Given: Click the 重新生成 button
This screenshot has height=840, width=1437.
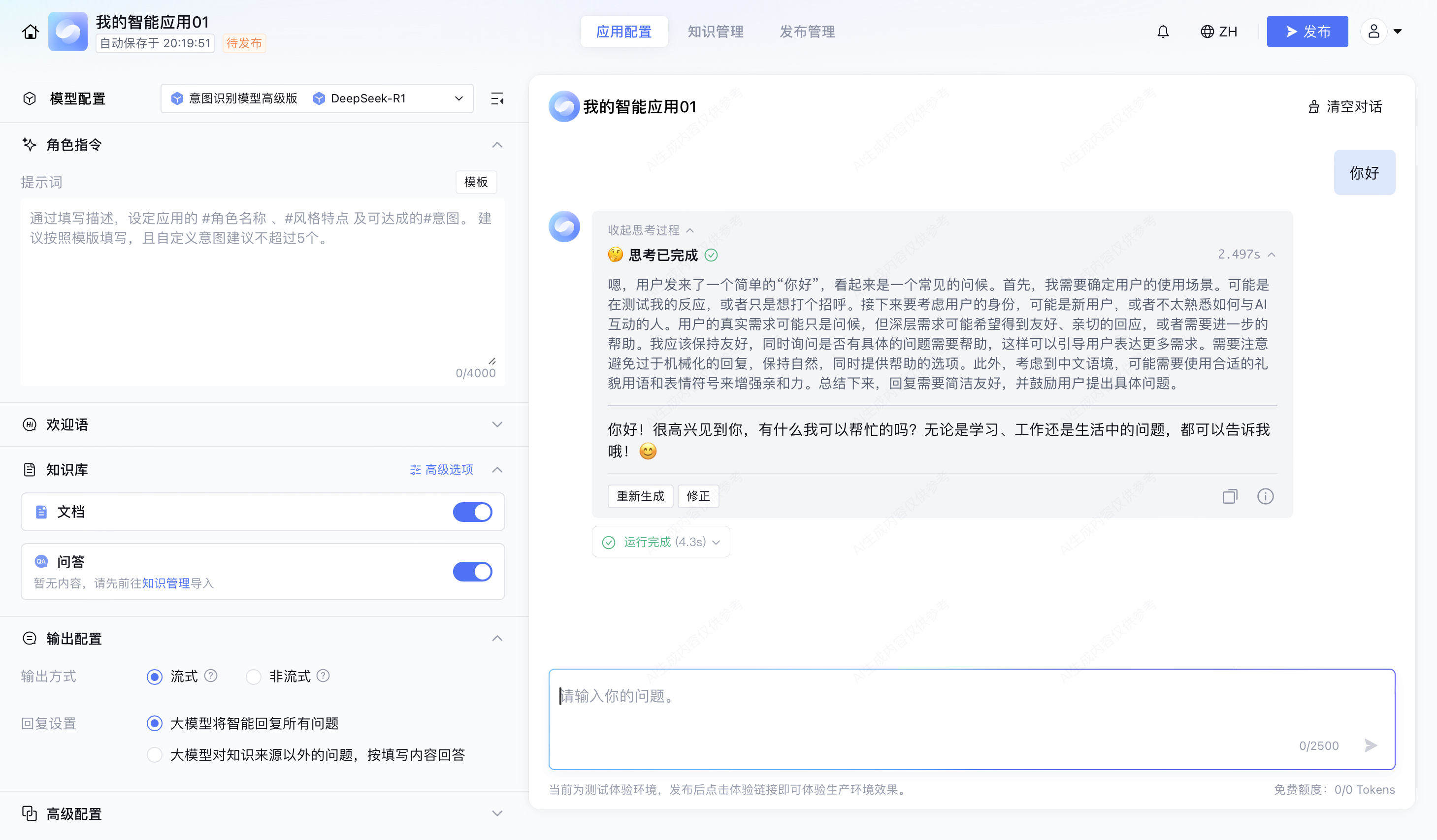Looking at the screenshot, I should tap(640, 496).
